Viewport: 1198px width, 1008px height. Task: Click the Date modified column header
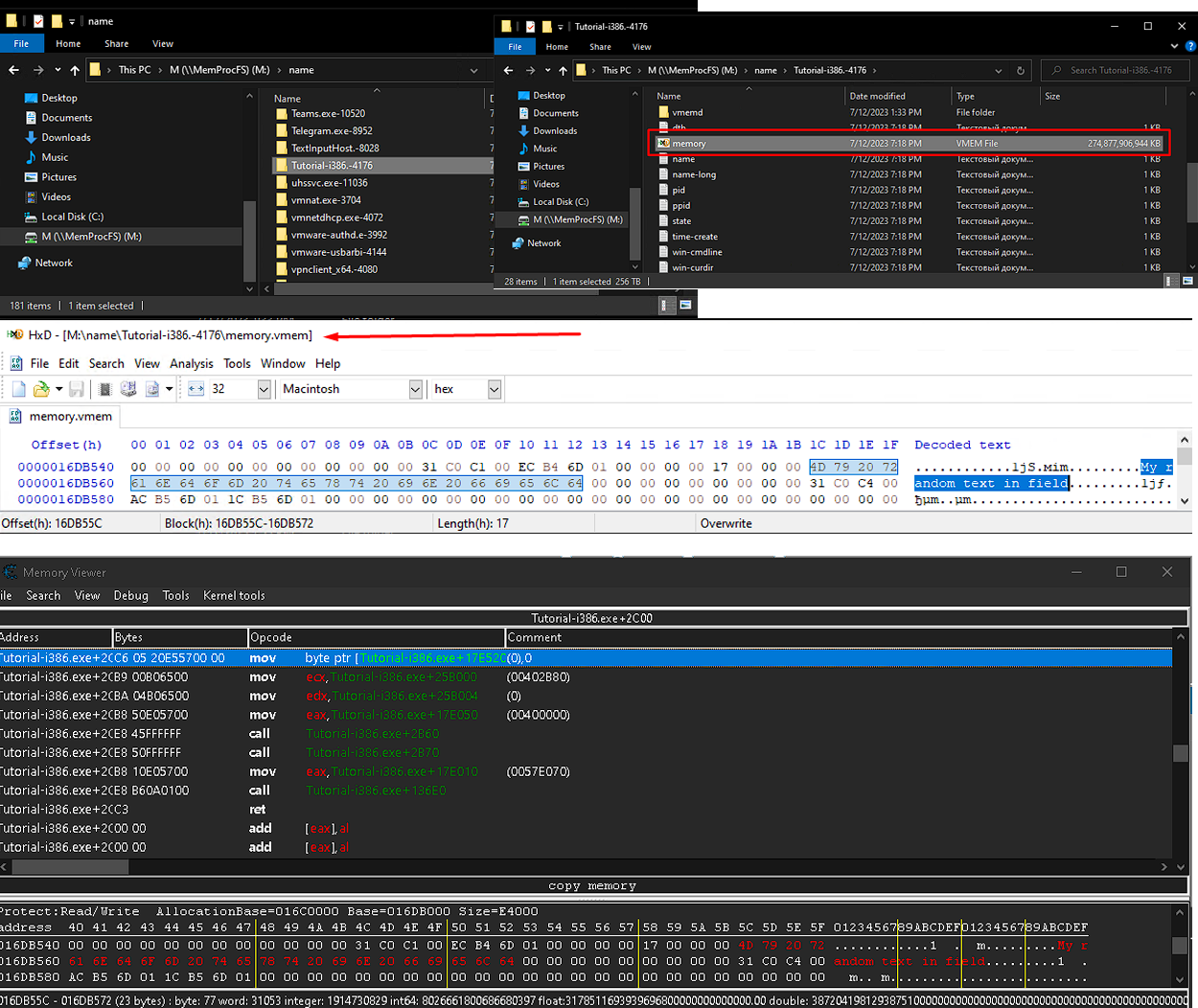tap(877, 96)
